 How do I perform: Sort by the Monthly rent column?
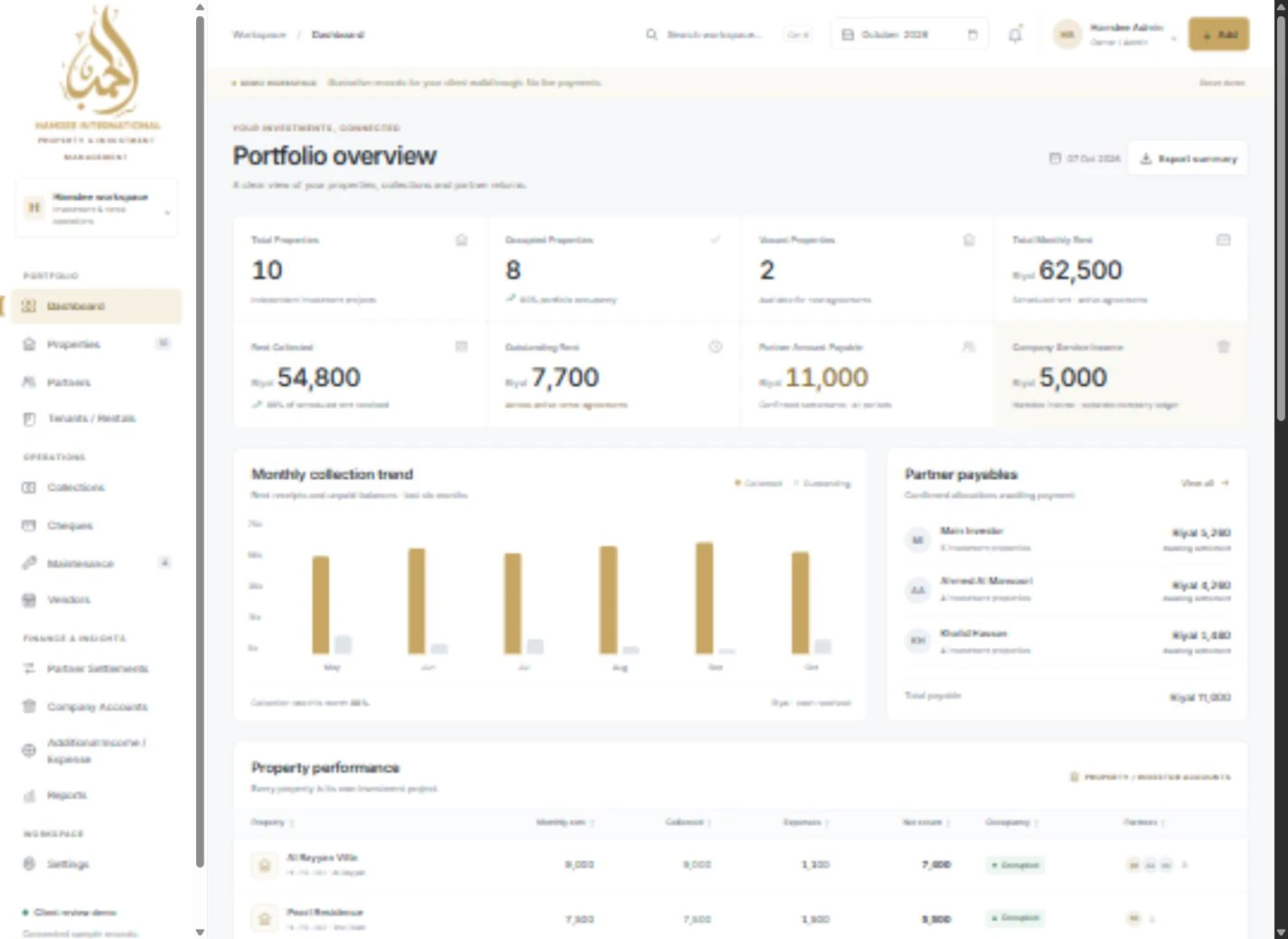[565, 822]
